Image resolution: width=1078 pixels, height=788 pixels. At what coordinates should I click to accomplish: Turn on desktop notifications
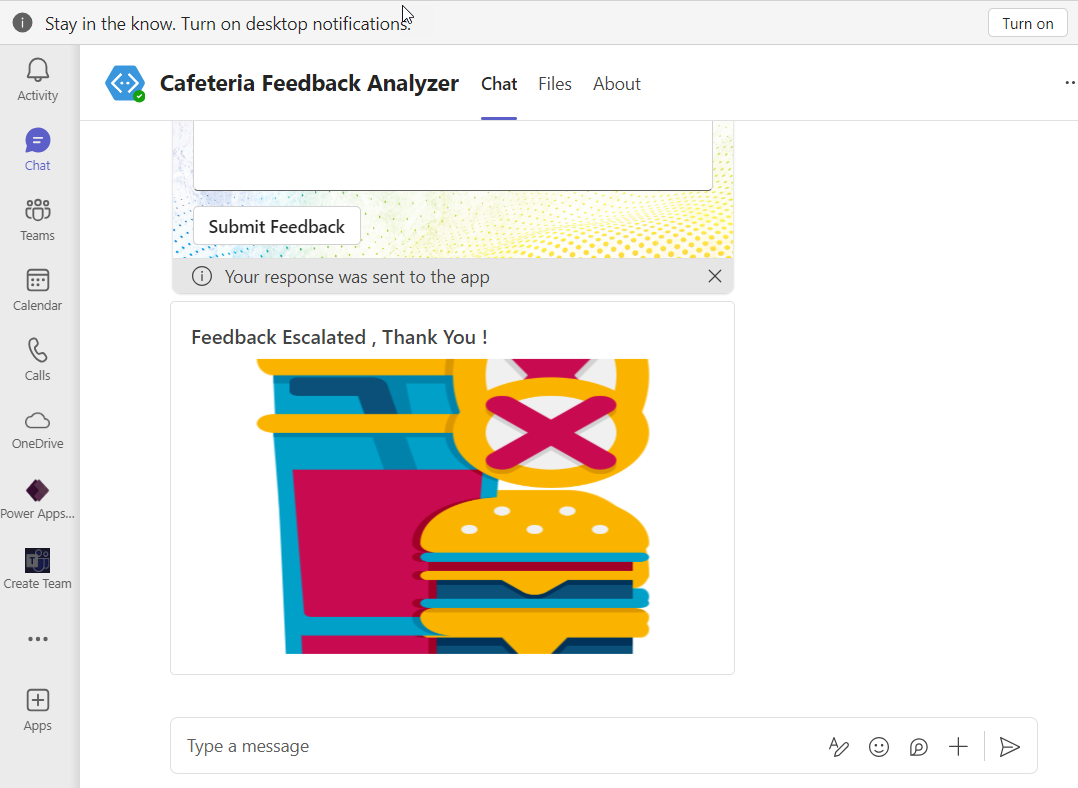click(1028, 23)
